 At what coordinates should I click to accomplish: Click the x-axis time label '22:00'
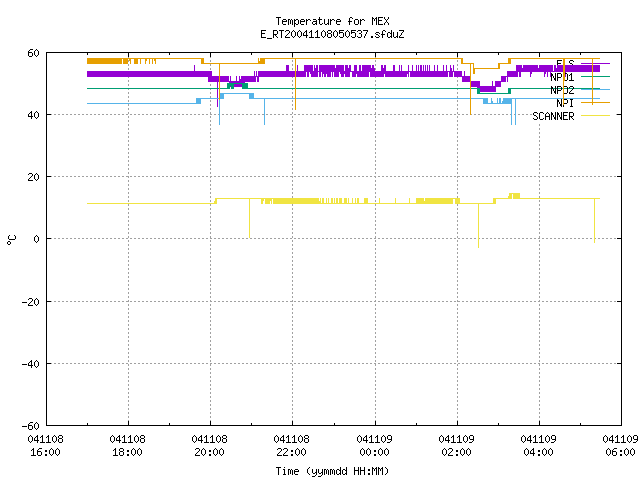pos(291,453)
